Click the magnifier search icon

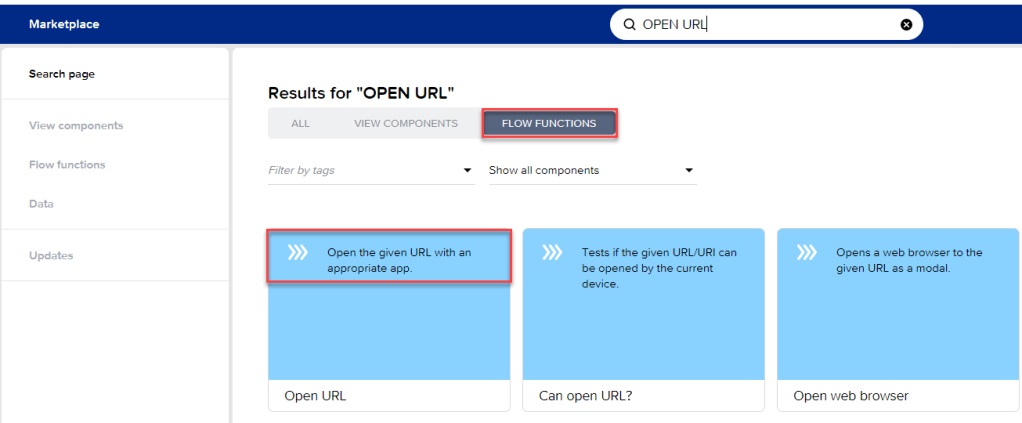click(629, 25)
